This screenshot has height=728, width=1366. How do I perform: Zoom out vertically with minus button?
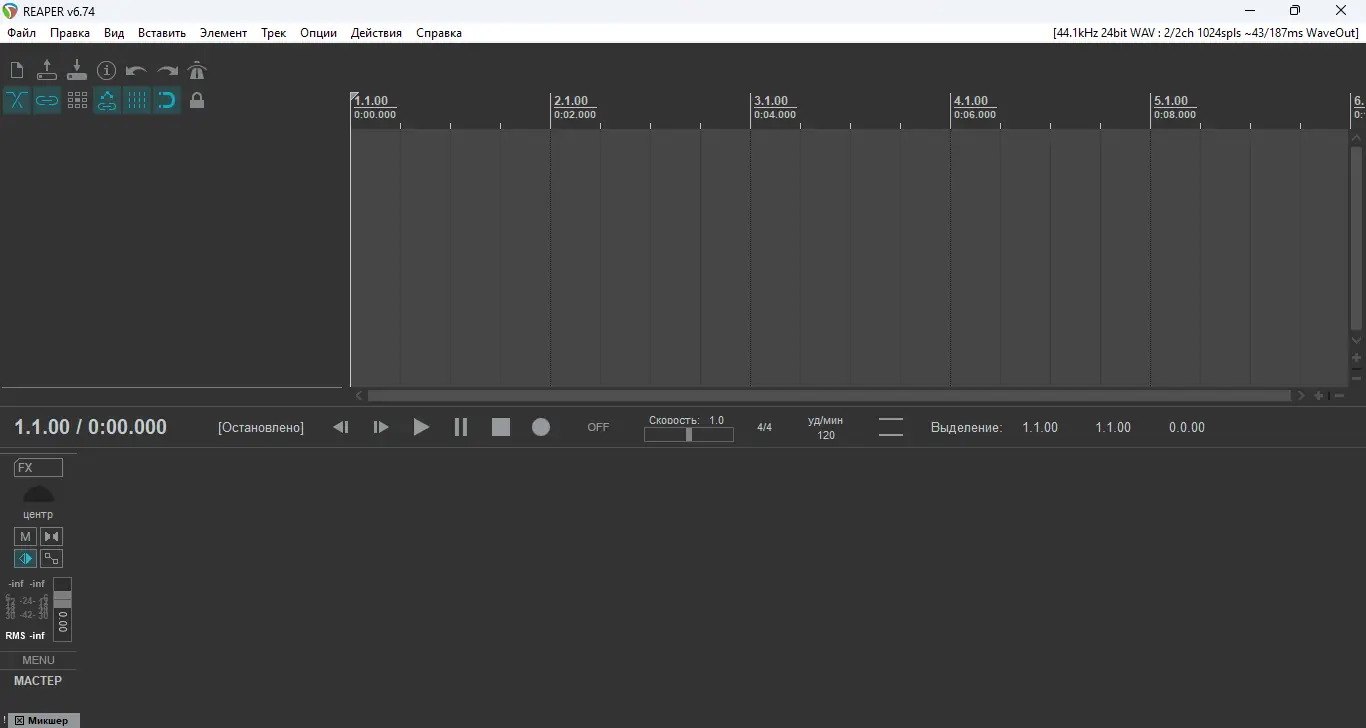coord(1357,378)
